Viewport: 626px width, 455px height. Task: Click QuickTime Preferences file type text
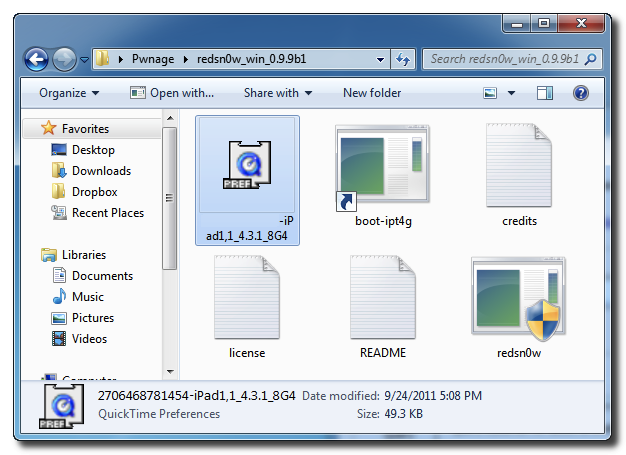(159, 414)
